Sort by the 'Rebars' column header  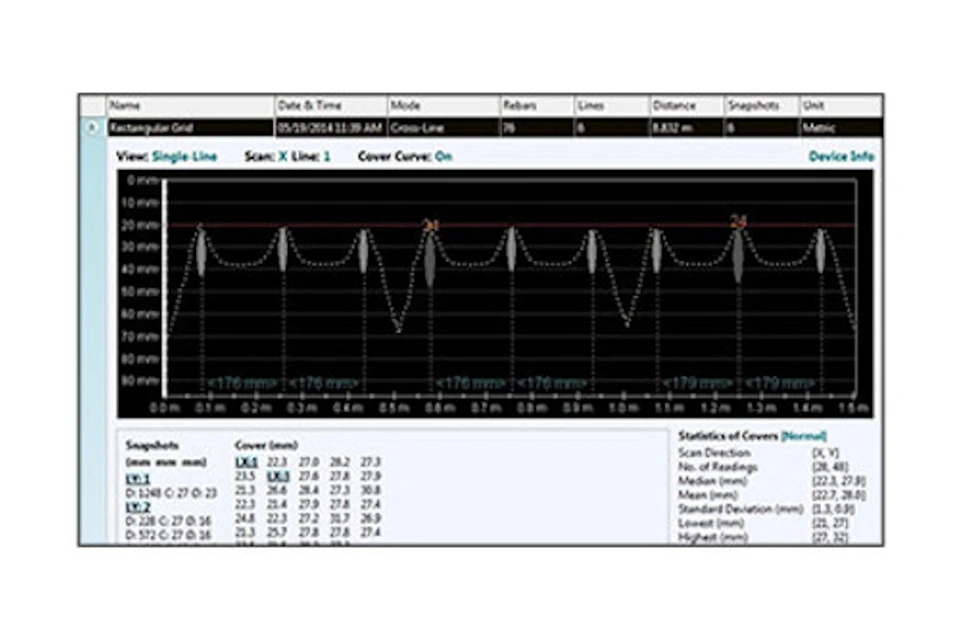(x=537, y=105)
